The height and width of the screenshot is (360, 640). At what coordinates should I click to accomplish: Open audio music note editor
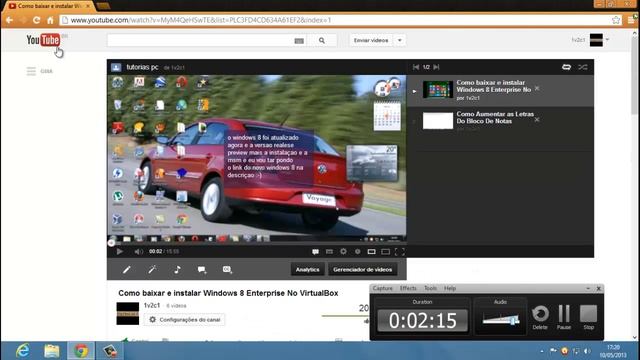(177, 269)
